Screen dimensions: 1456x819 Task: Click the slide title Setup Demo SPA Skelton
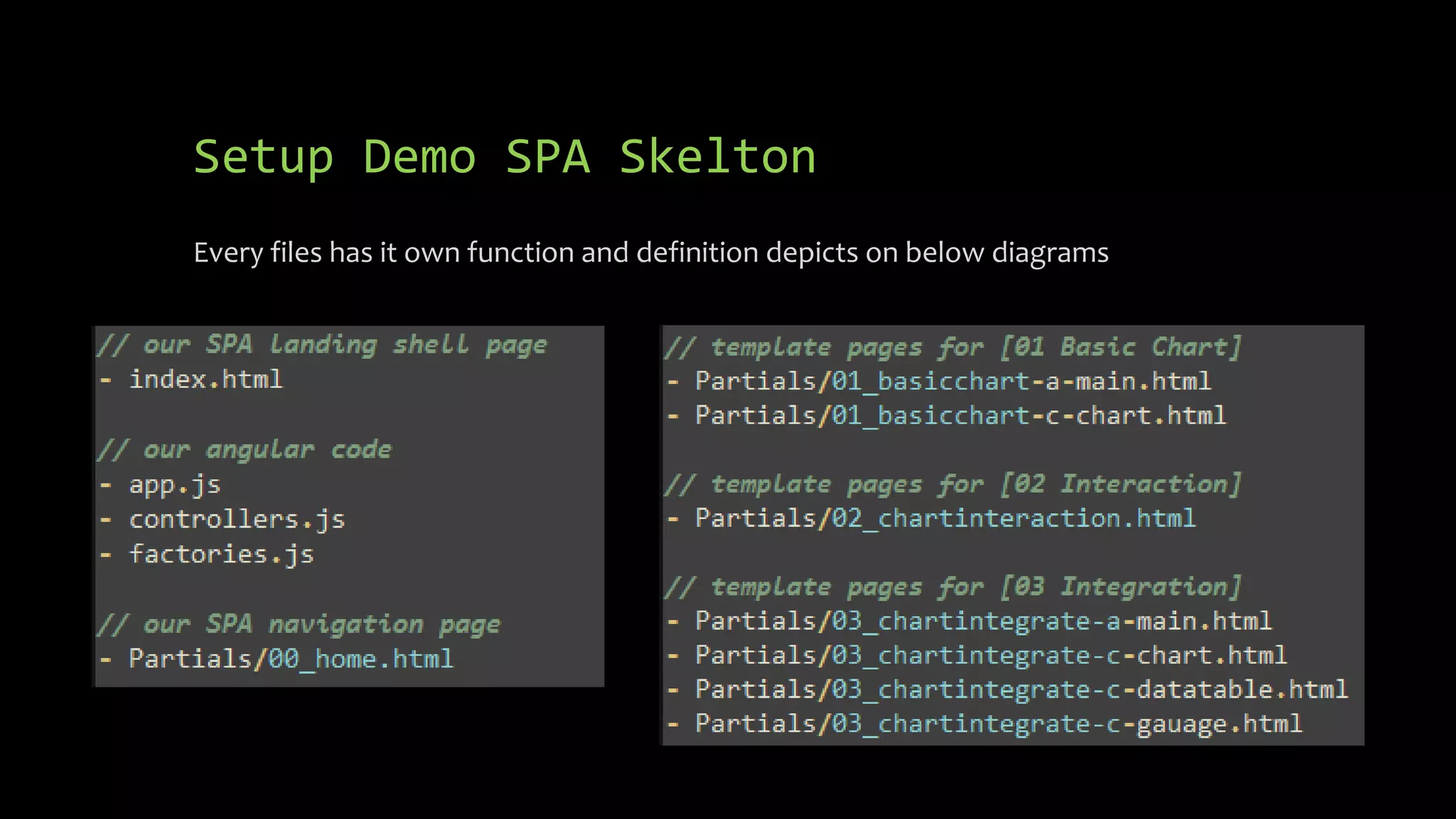[504, 157]
